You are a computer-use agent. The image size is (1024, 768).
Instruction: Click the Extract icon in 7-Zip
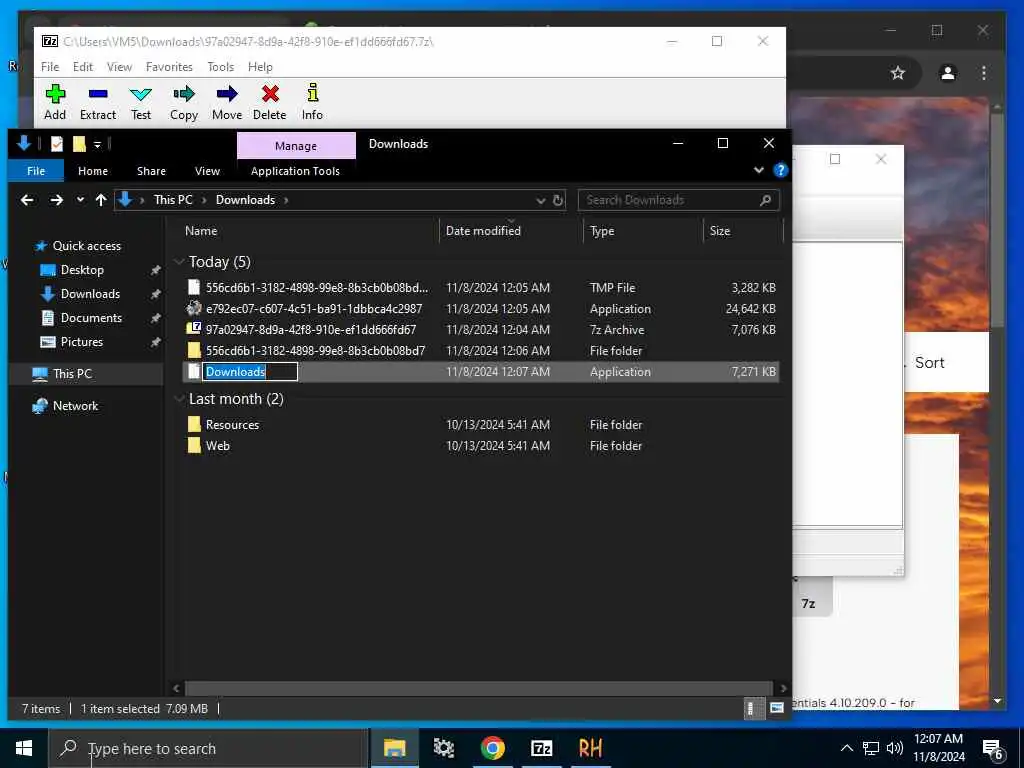98,94
